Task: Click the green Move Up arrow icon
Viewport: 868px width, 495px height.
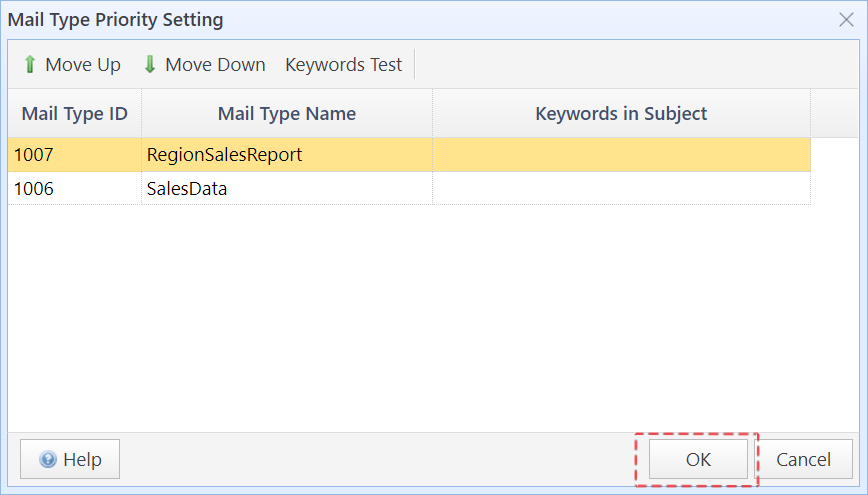Action: coord(29,65)
